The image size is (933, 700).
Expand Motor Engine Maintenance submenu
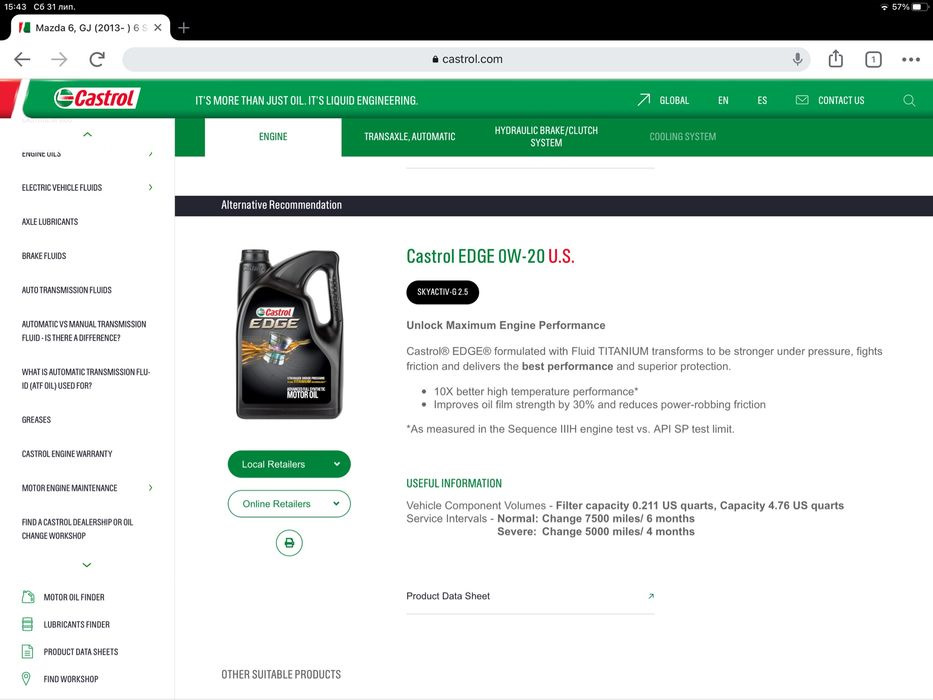pos(151,488)
